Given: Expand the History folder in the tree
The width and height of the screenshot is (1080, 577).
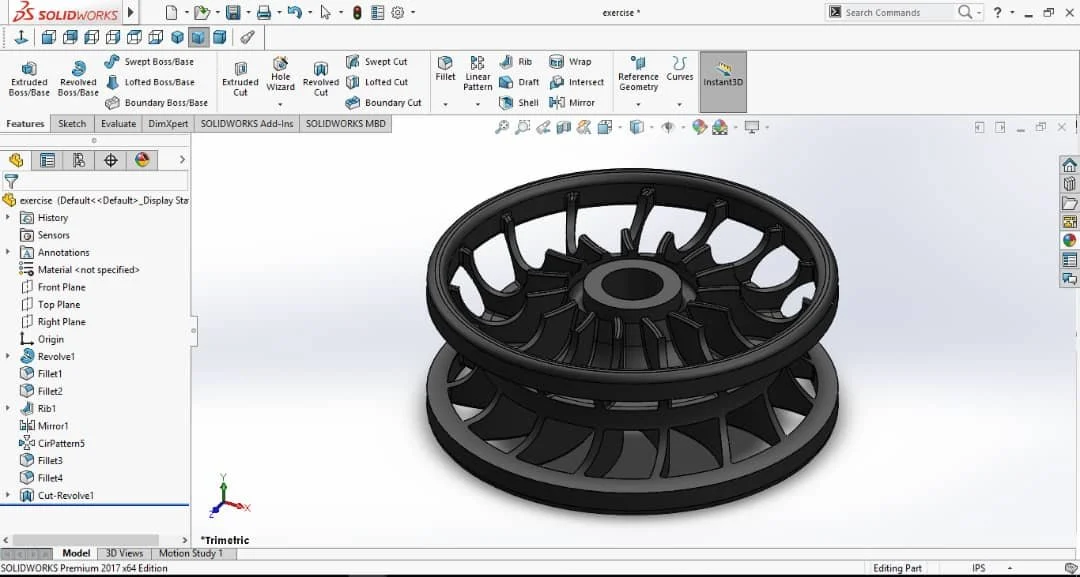Looking at the screenshot, I should (x=8, y=217).
